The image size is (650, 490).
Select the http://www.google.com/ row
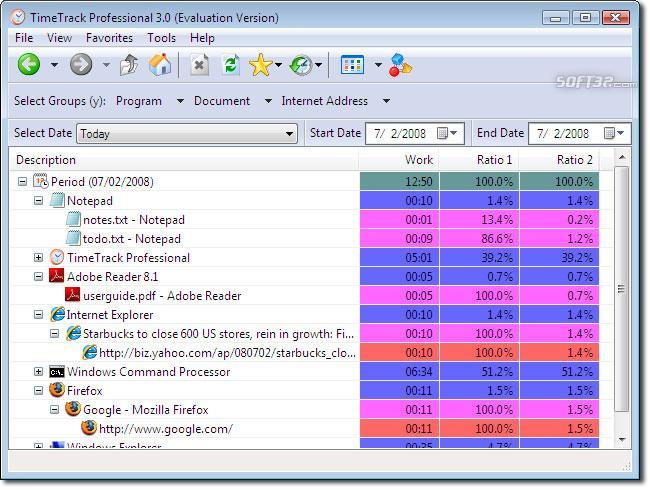point(305,429)
